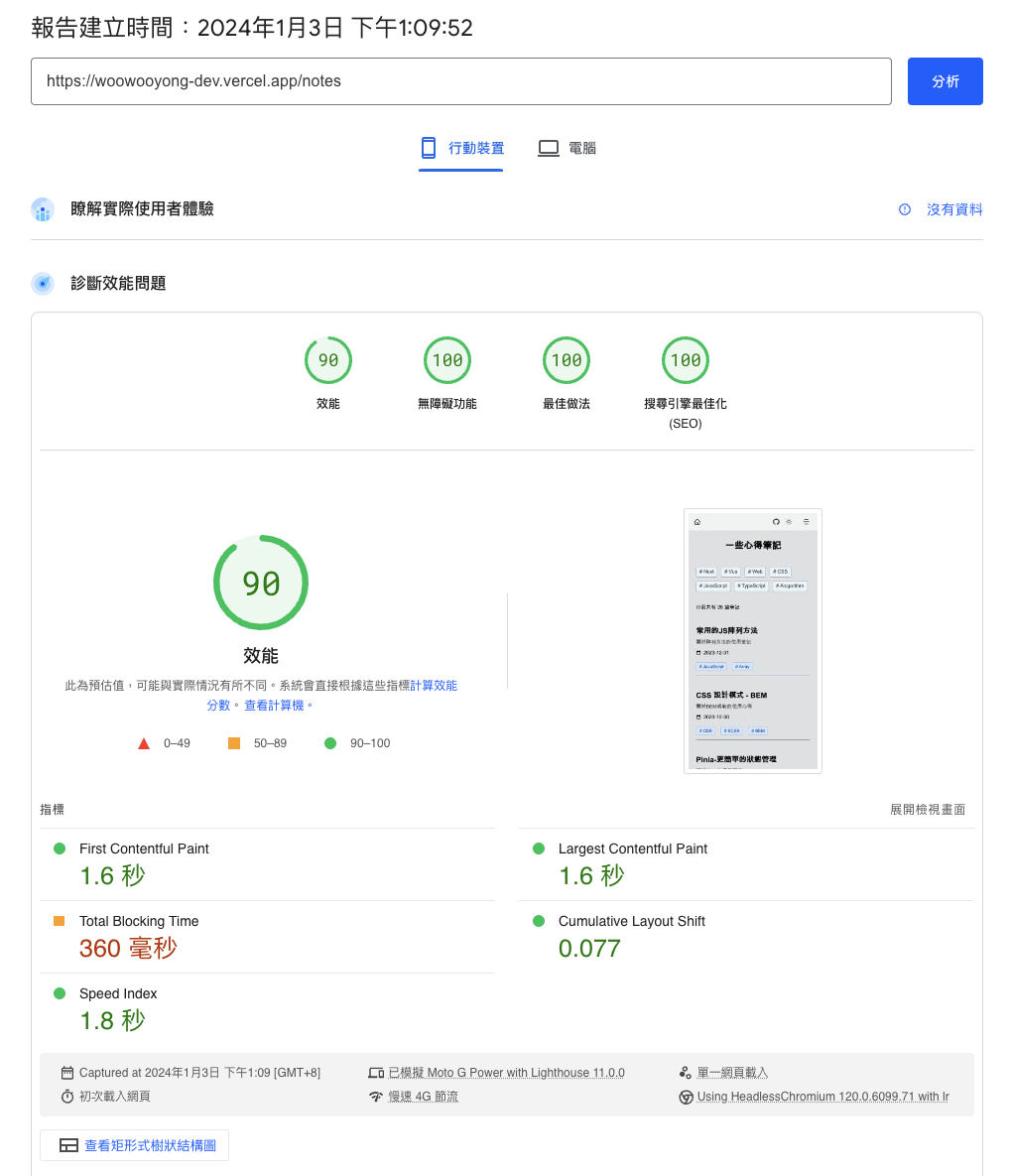Click the calendar icon next to Captured at
The height and width of the screenshot is (1176, 1010).
tap(67, 1073)
